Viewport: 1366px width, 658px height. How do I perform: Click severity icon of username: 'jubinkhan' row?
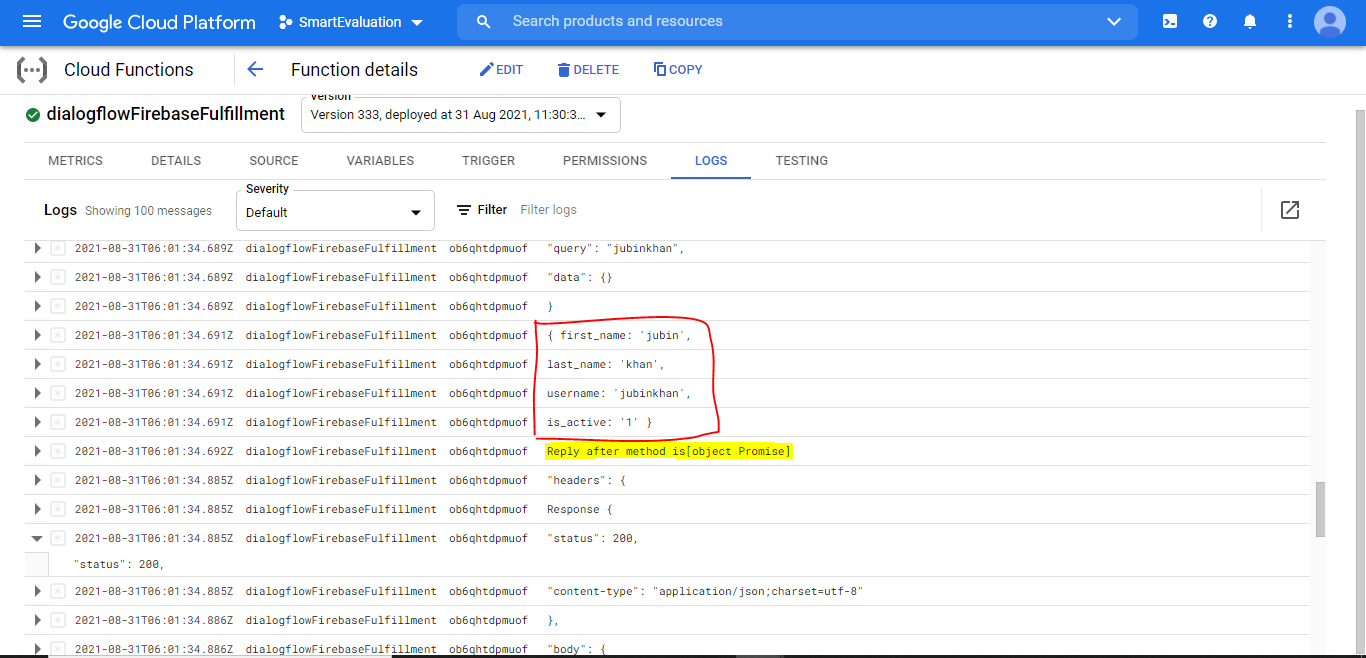(58, 393)
